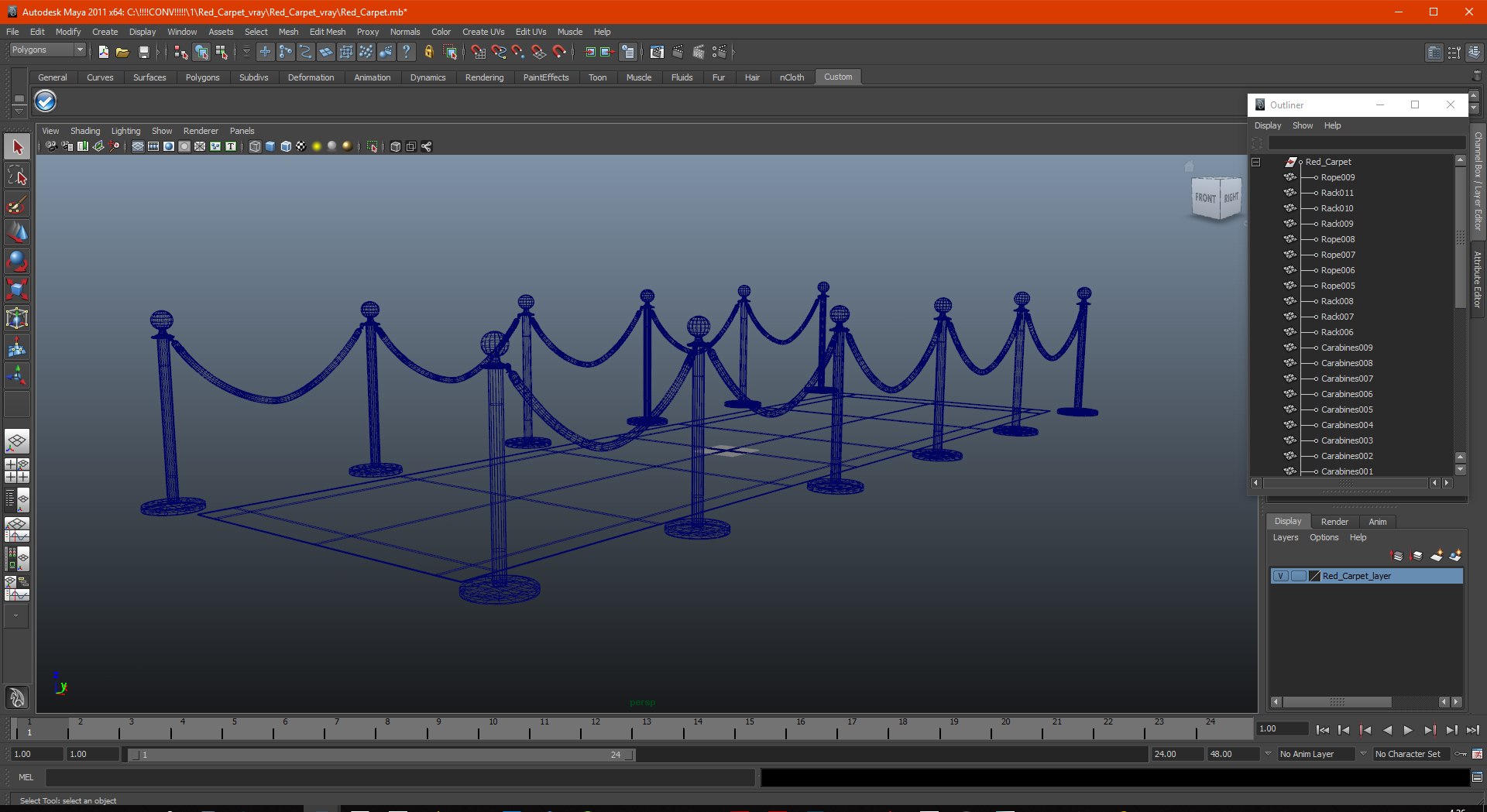Toggle smooth shade all cube icon

pyautogui.click(x=270, y=146)
